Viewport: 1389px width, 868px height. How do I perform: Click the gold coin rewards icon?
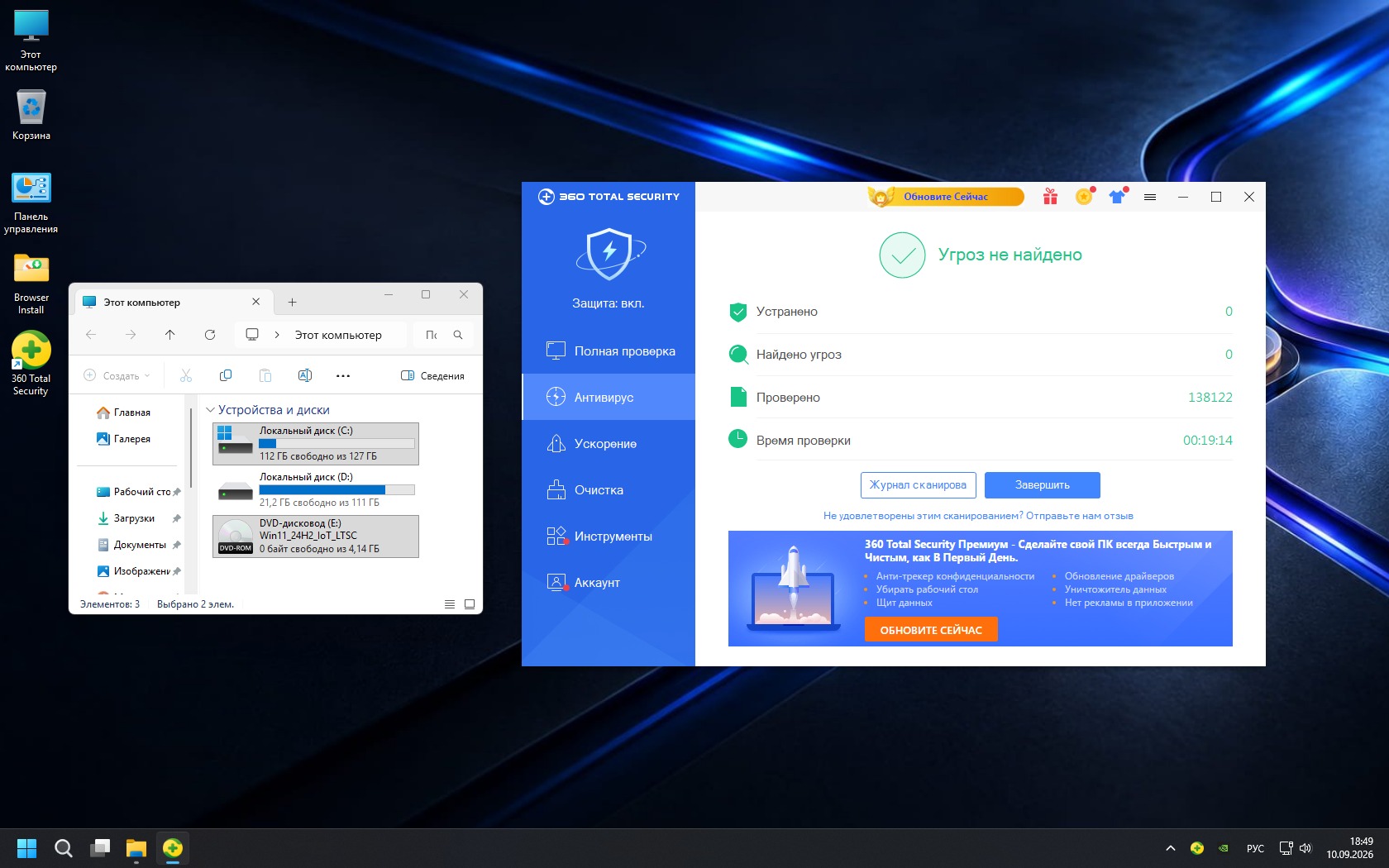(x=1084, y=197)
